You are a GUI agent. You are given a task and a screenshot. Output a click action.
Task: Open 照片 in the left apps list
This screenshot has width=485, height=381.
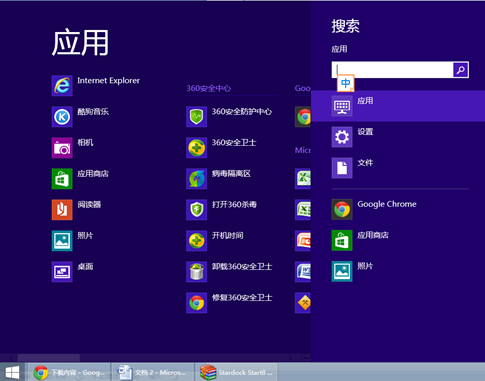point(73,241)
